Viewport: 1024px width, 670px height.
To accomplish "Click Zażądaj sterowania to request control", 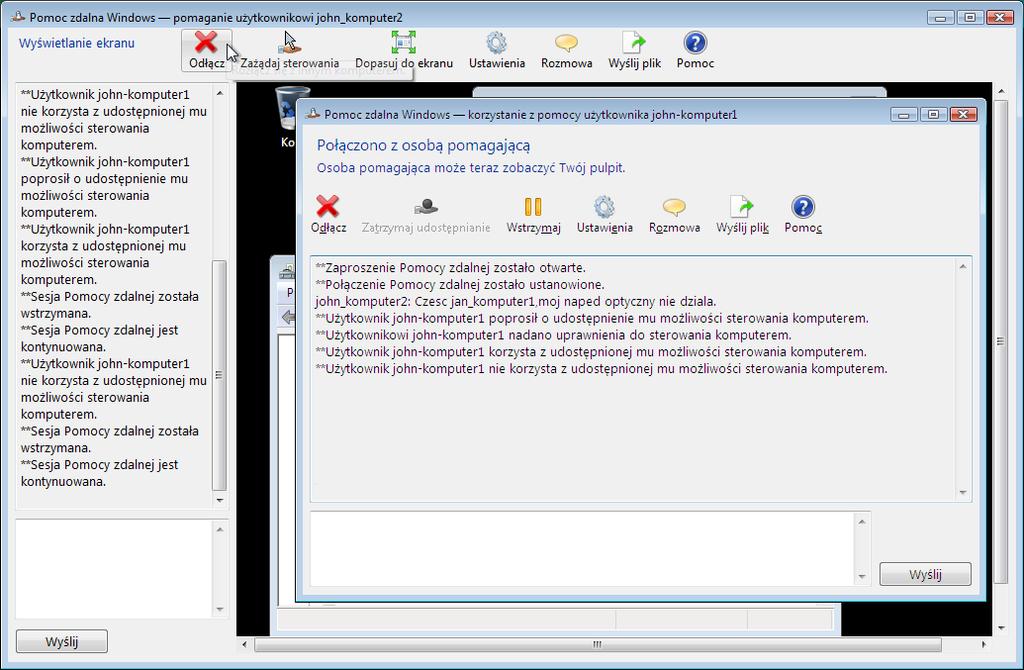I will tap(289, 50).
